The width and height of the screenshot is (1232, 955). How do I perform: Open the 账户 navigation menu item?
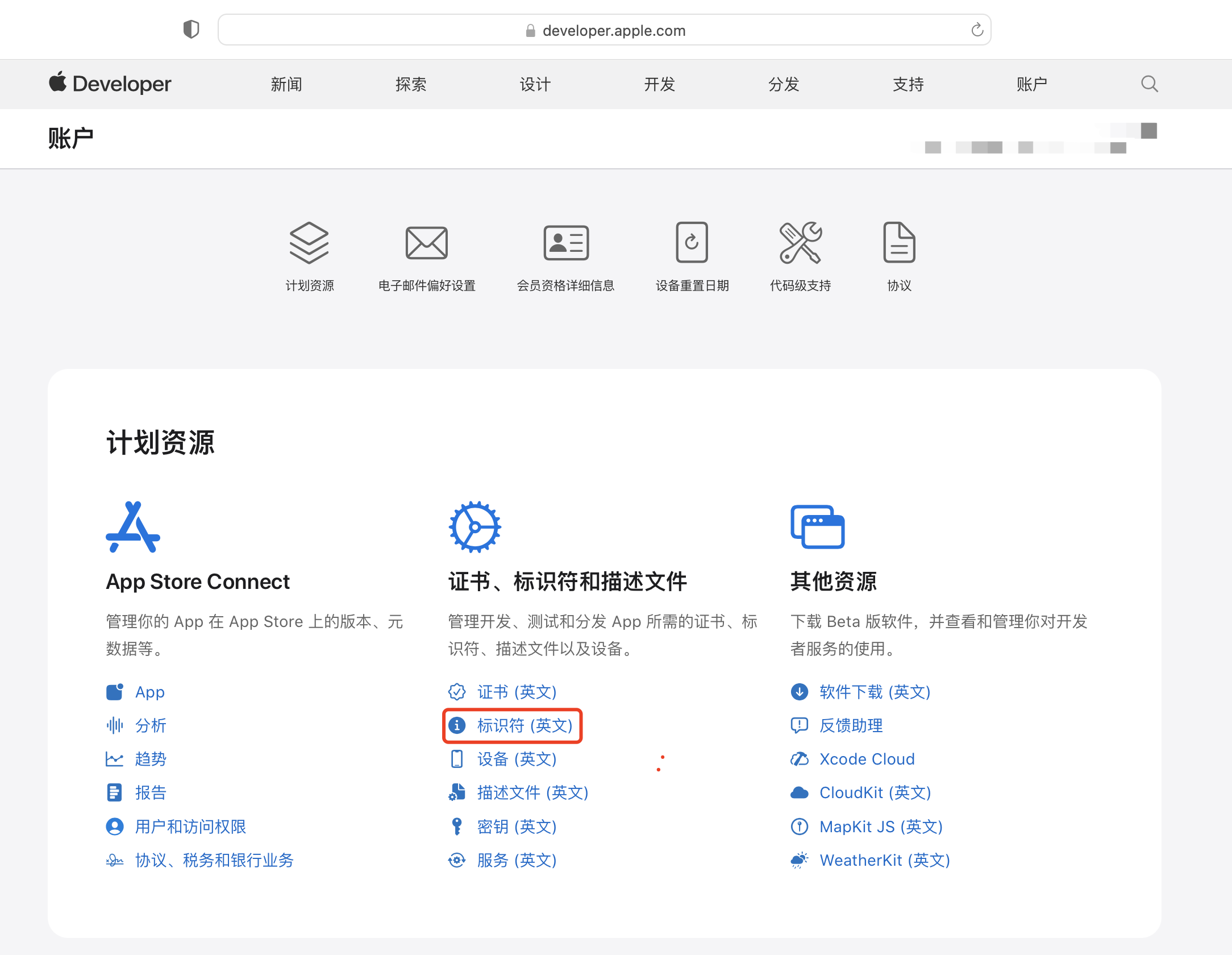pyautogui.click(x=1032, y=84)
